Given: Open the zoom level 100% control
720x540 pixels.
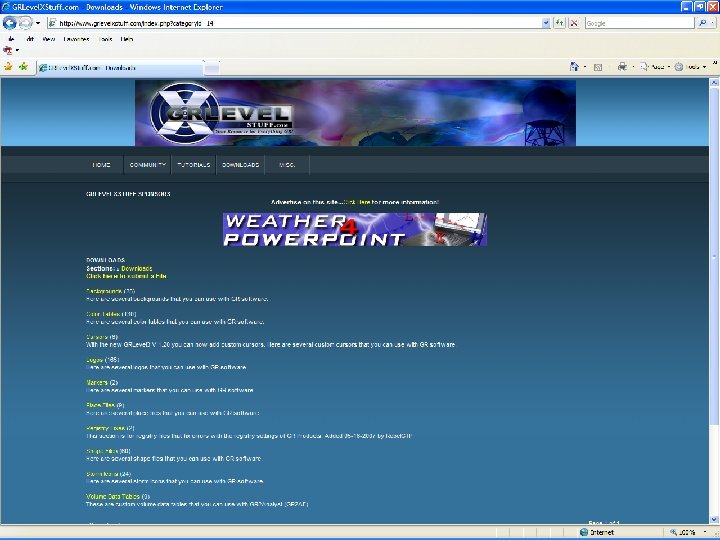Looking at the screenshot, I should point(689,532).
